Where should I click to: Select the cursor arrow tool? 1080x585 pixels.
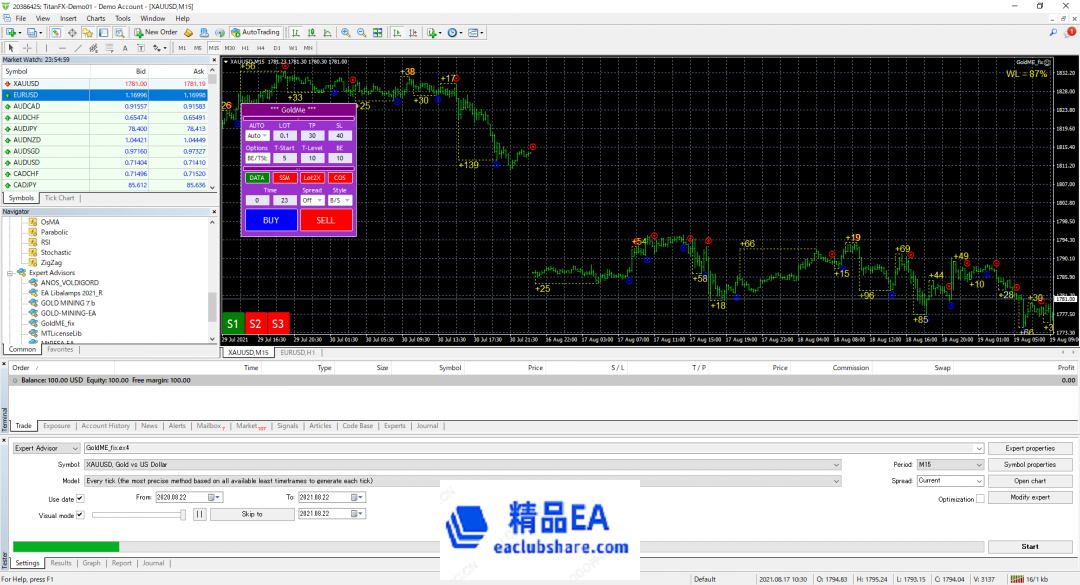11,48
